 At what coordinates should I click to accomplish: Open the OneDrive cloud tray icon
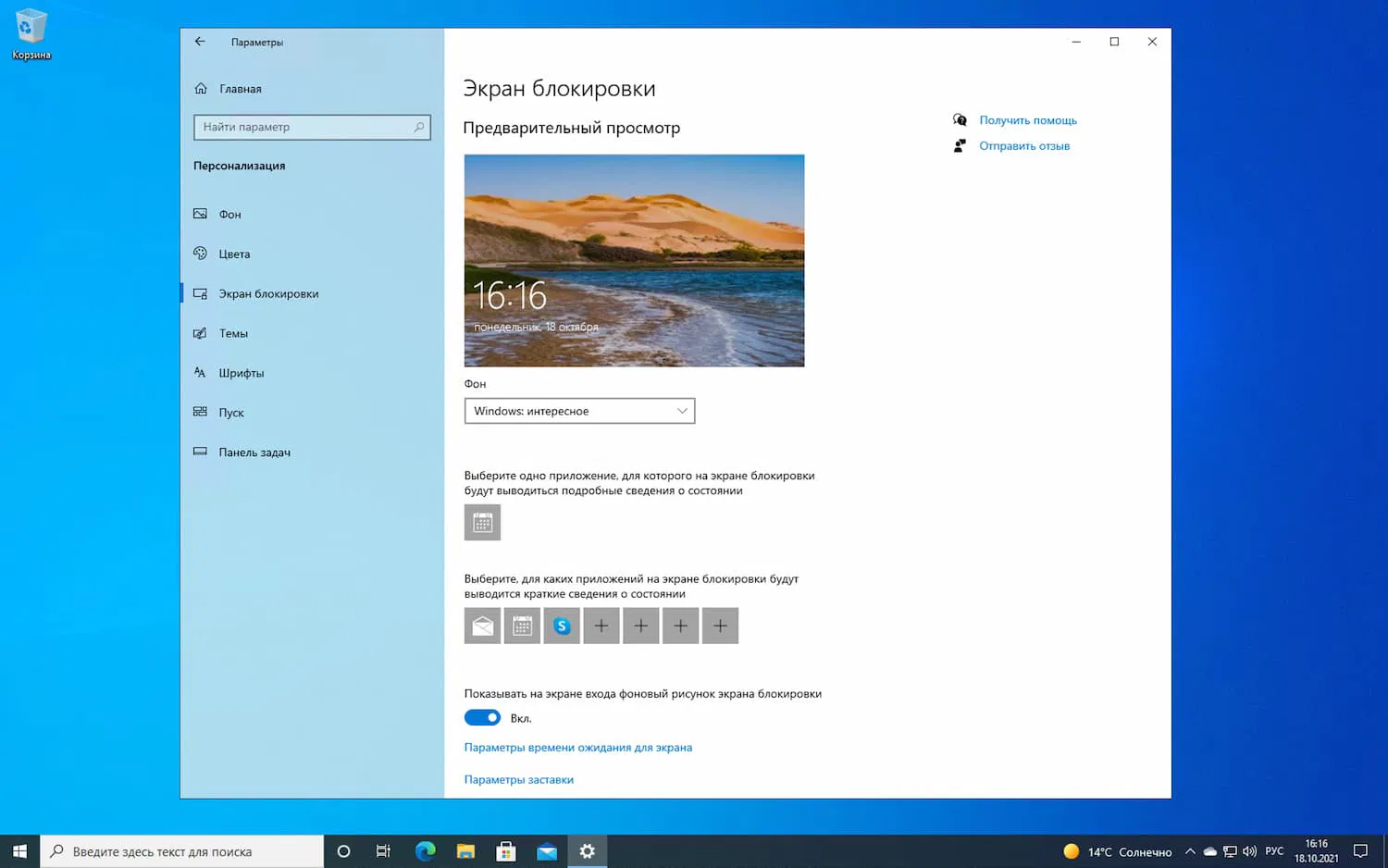[x=1209, y=851]
